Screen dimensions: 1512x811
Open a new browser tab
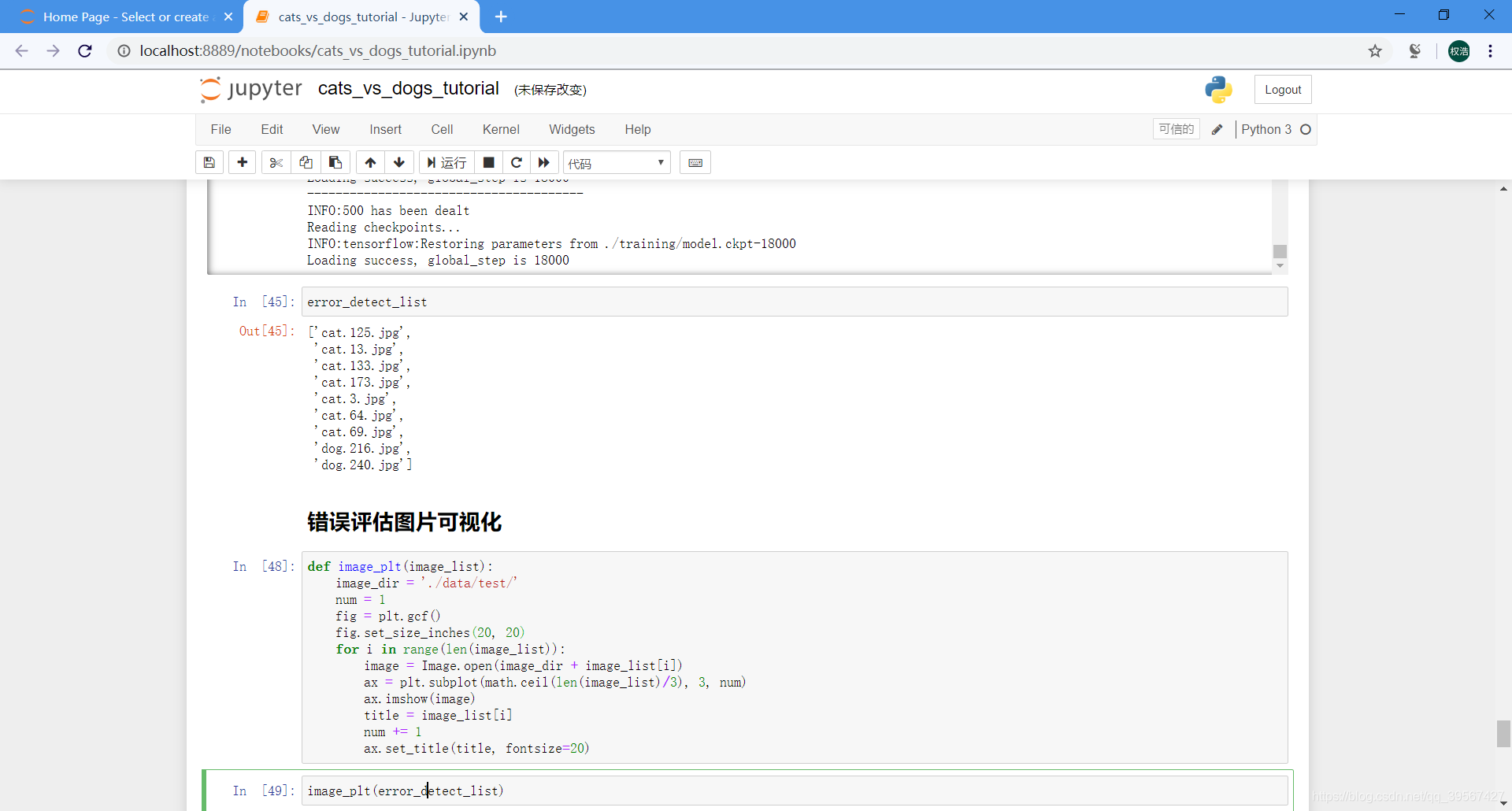pyautogui.click(x=502, y=17)
